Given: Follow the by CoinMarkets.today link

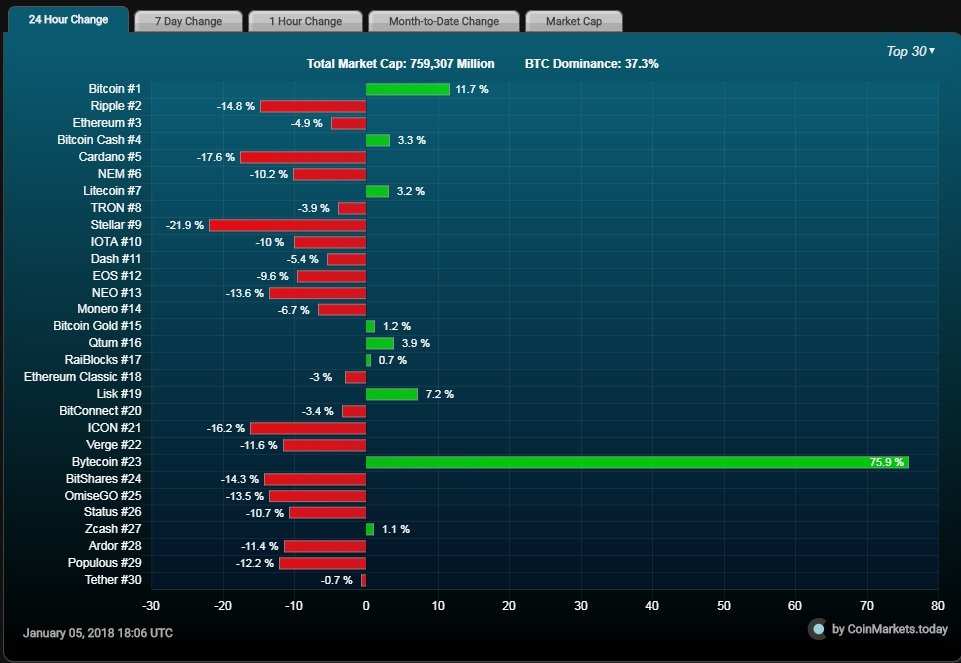Looking at the screenshot, I should tap(889, 629).
